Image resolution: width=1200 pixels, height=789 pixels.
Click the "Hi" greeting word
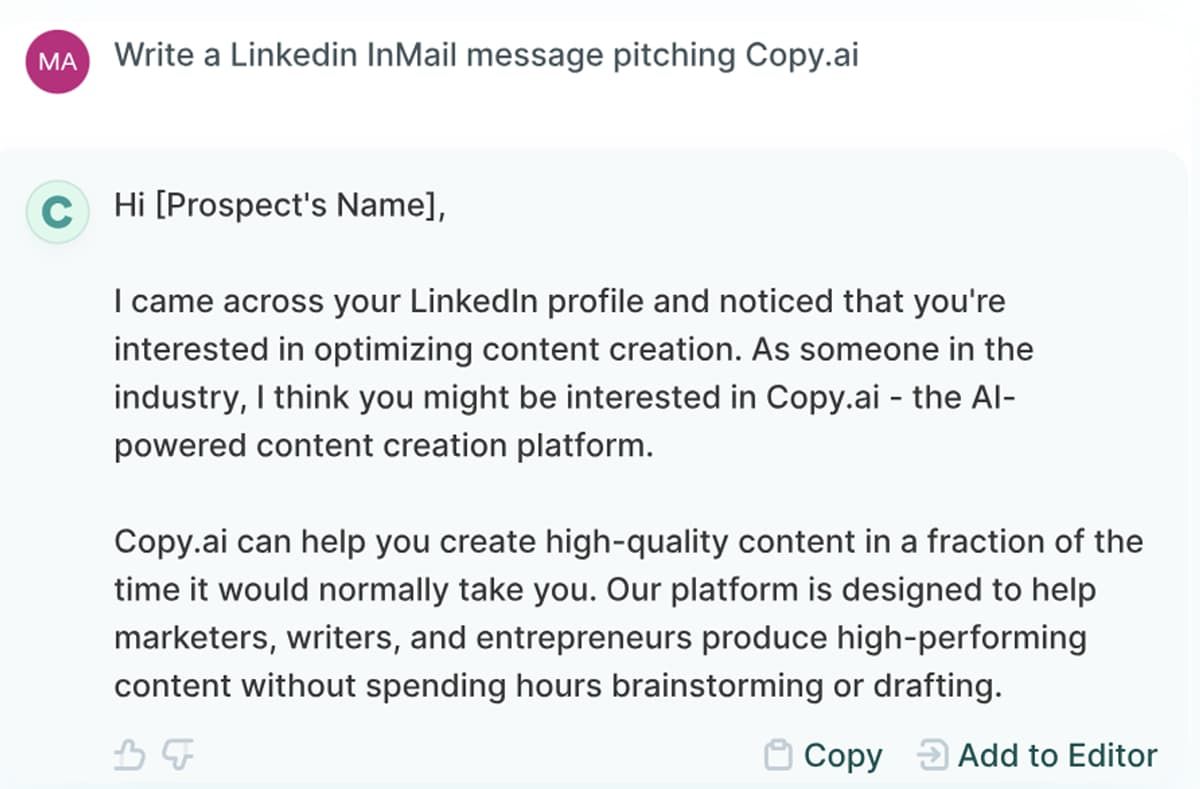click(x=130, y=205)
